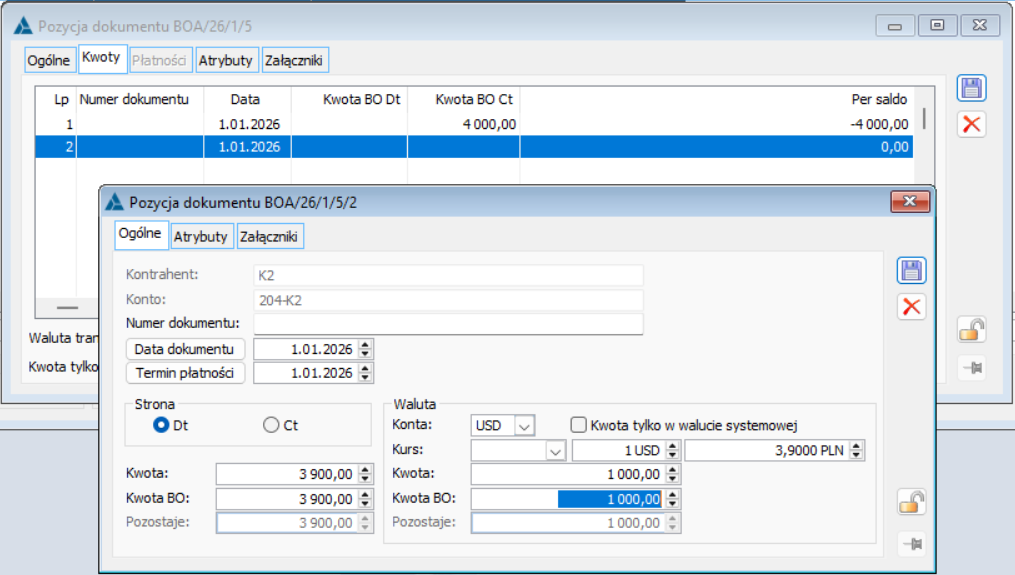The width and height of the screenshot is (1015, 575).
Task: Click Data column header in table
Action: click(247, 100)
